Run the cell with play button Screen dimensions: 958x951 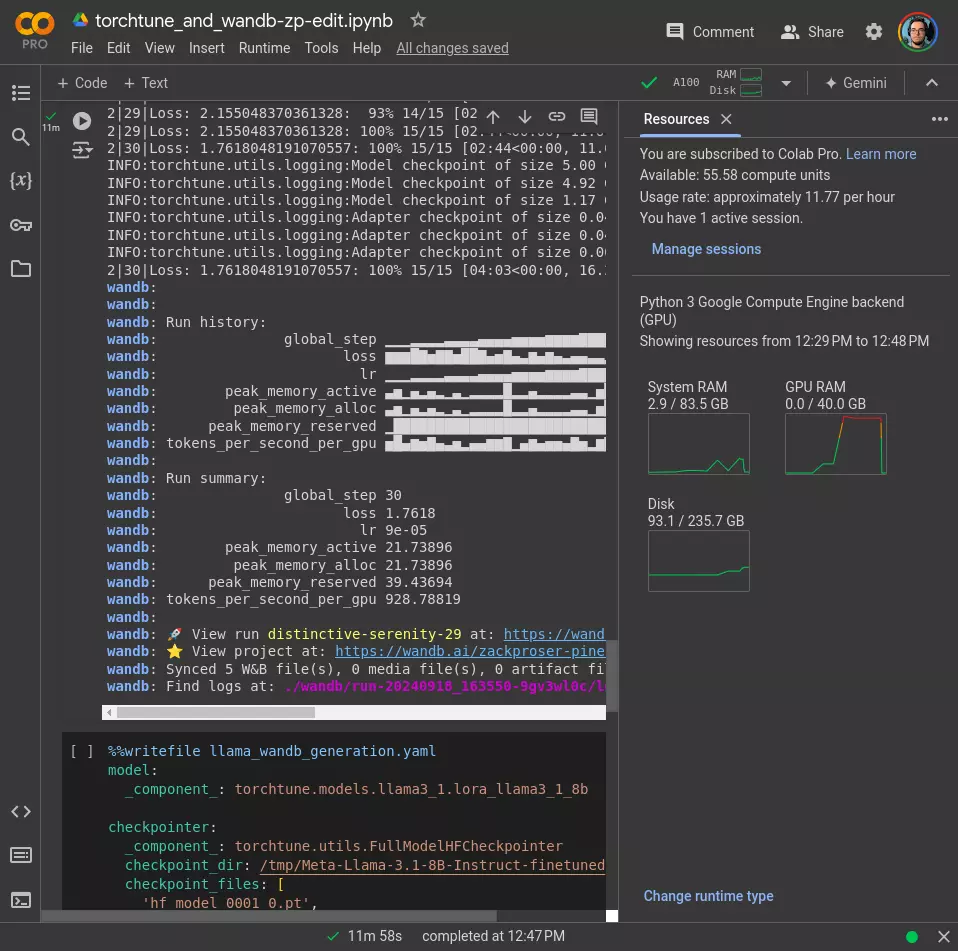(82, 121)
